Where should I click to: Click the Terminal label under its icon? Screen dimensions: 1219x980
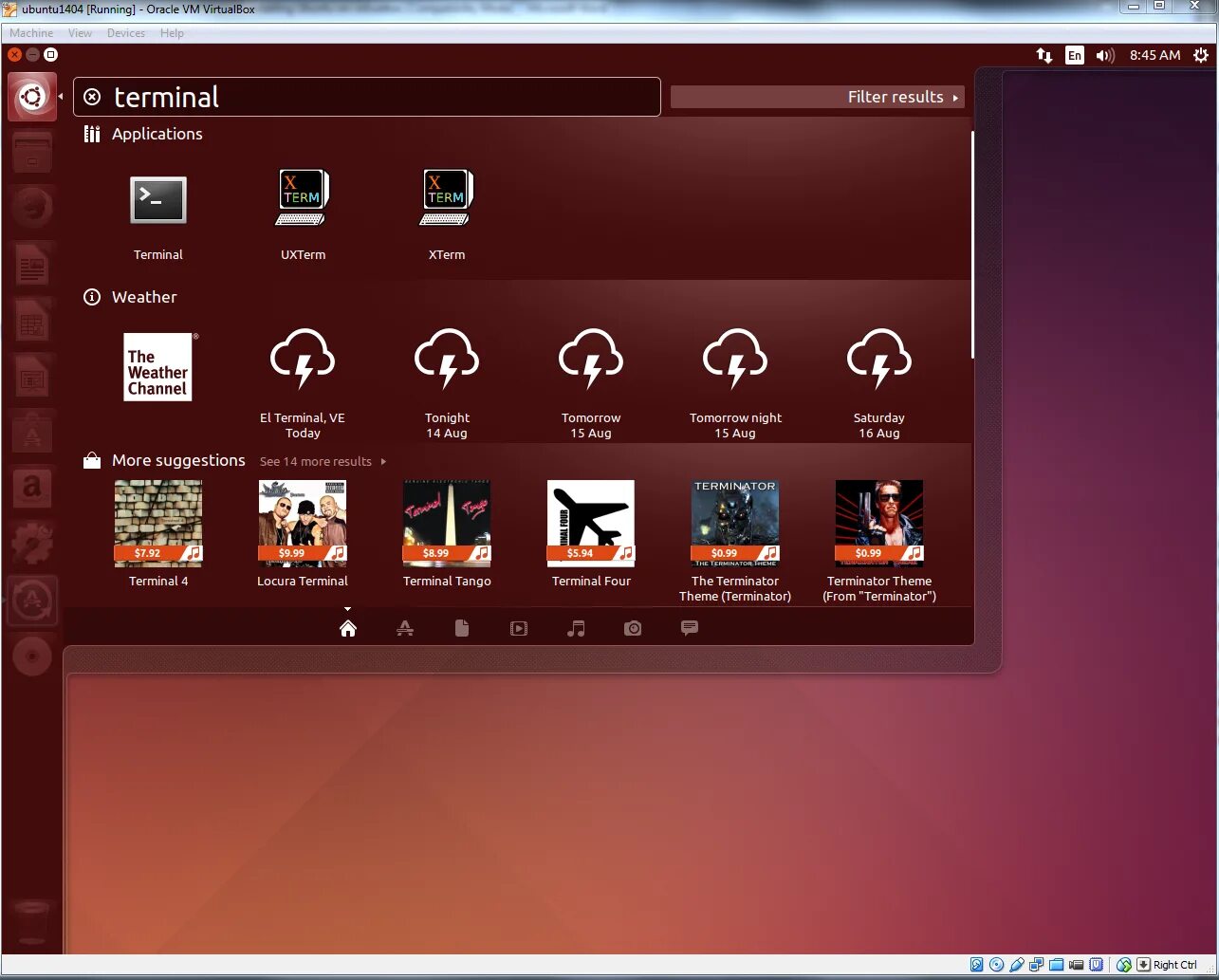pyautogui.click(x=158, y=254)
